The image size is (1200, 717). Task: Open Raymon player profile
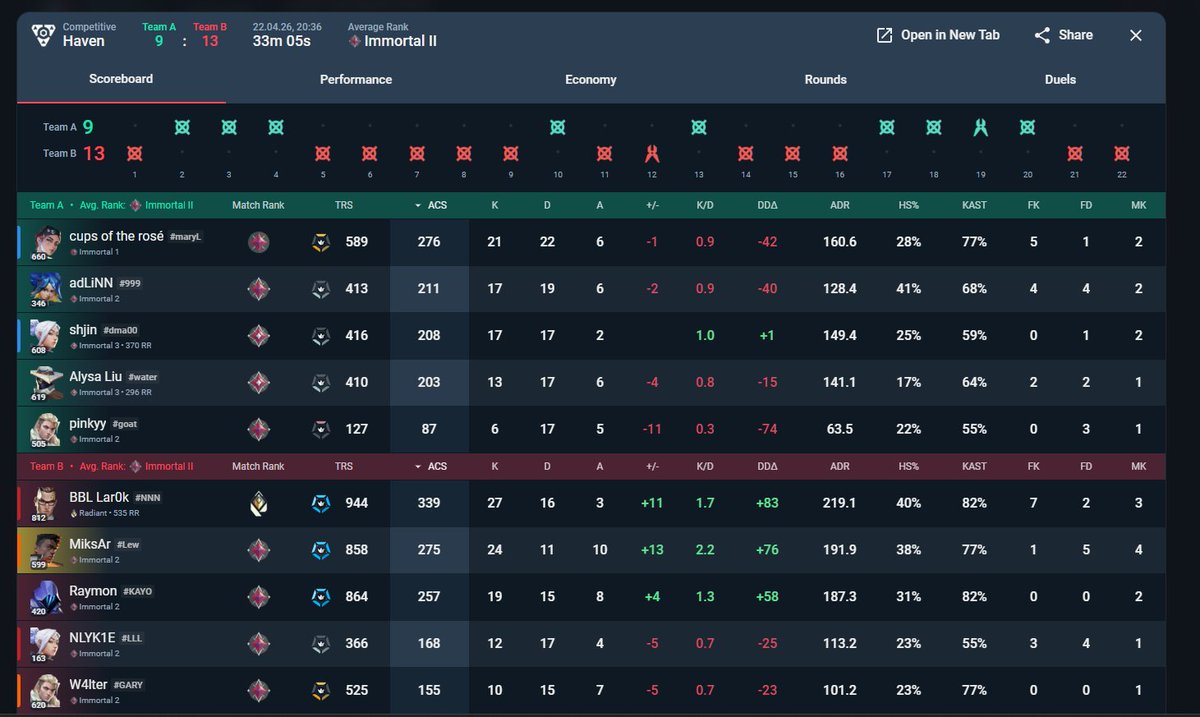point(93,591)
